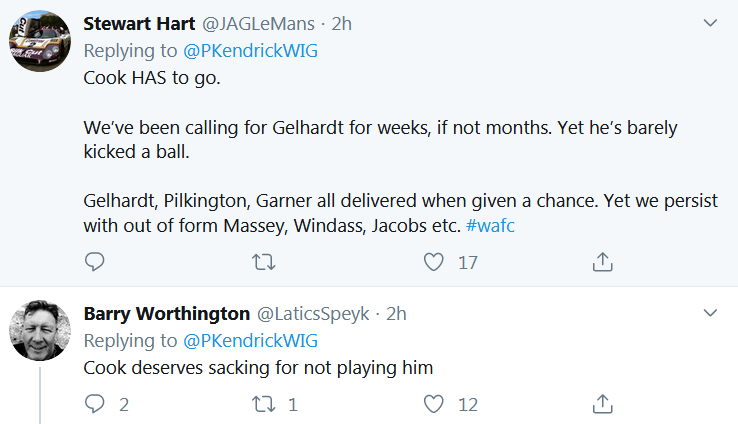Reply to Barry Worthington's tweet
Screen dimensions: 738x424
(95, 404)
